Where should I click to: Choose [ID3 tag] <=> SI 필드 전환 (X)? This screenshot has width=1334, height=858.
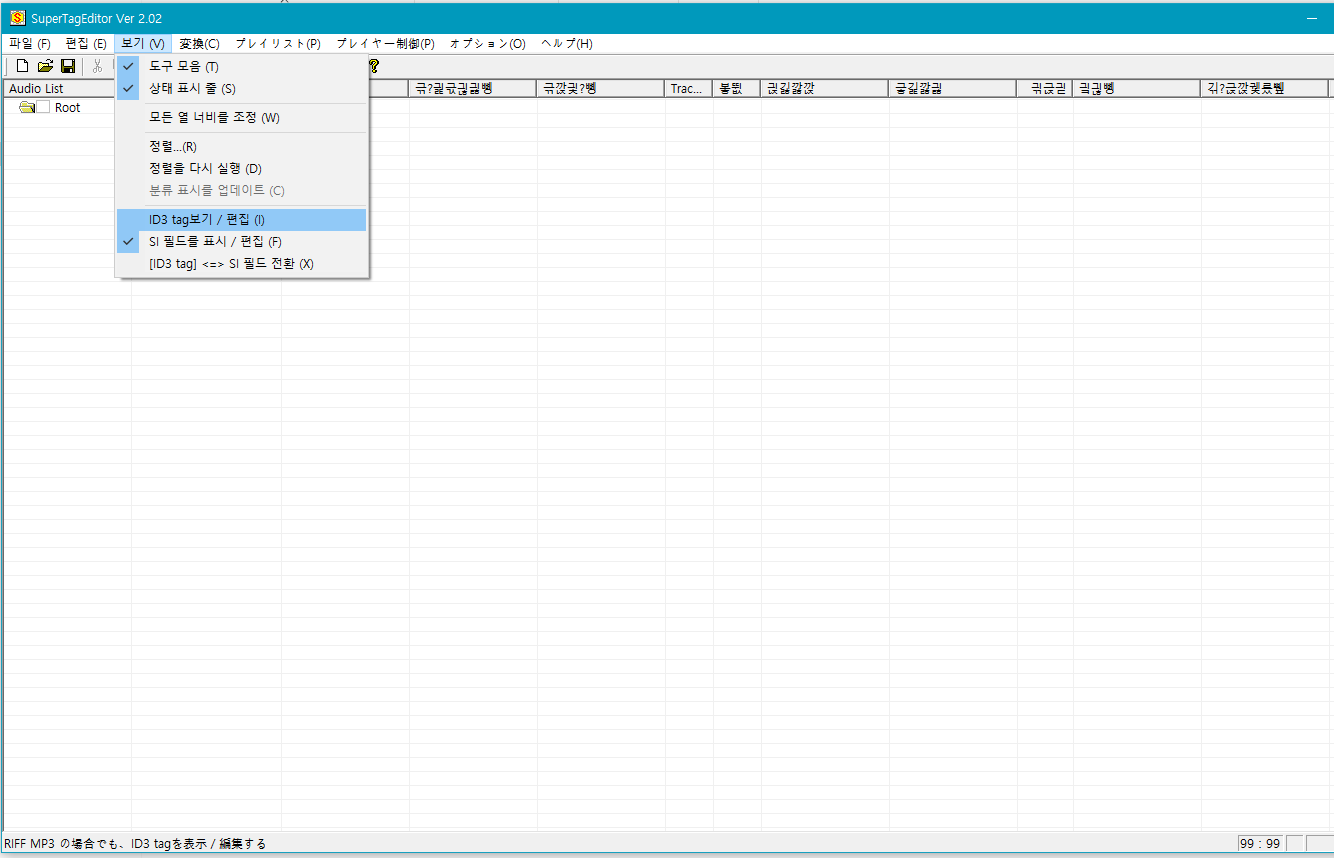242,263
